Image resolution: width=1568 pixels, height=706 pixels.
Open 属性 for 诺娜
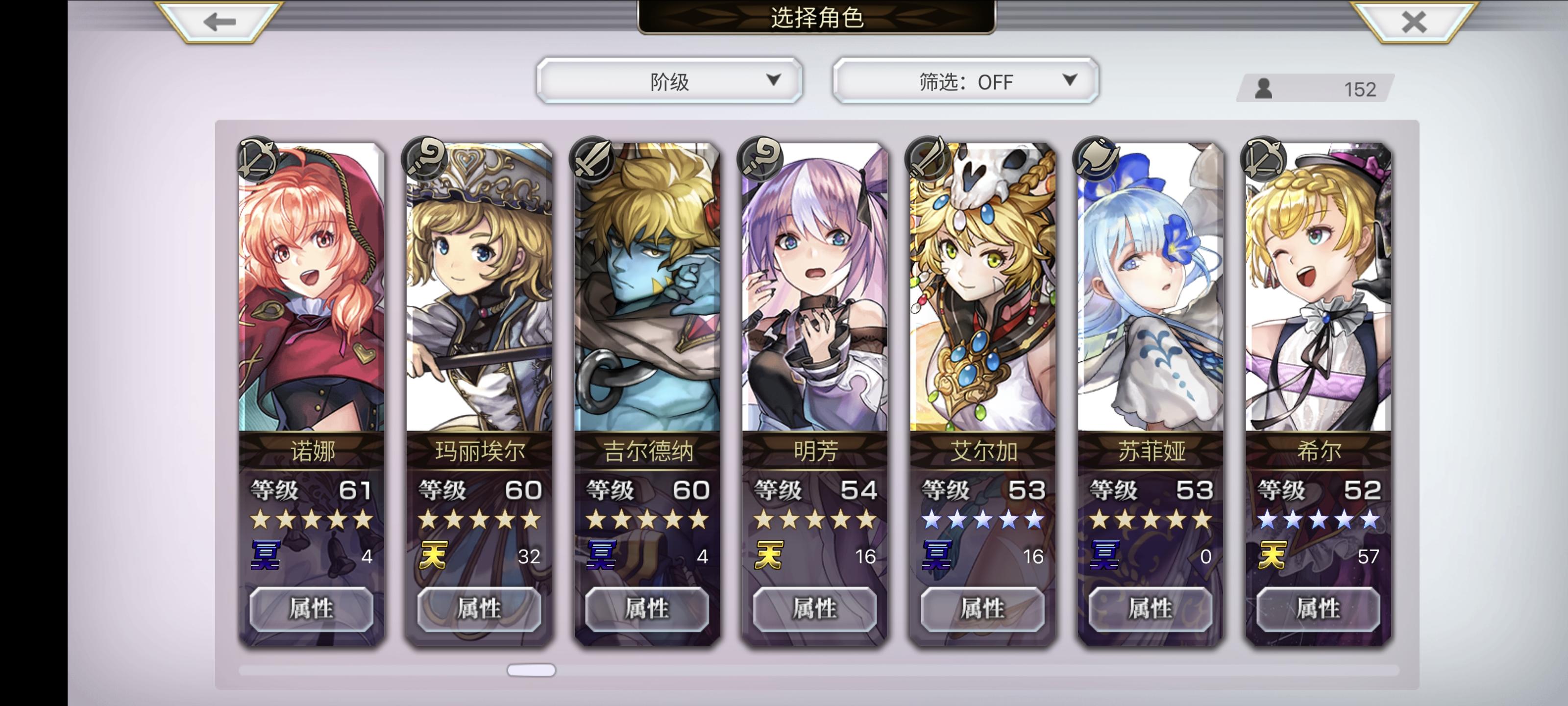[x=312, y=608]
